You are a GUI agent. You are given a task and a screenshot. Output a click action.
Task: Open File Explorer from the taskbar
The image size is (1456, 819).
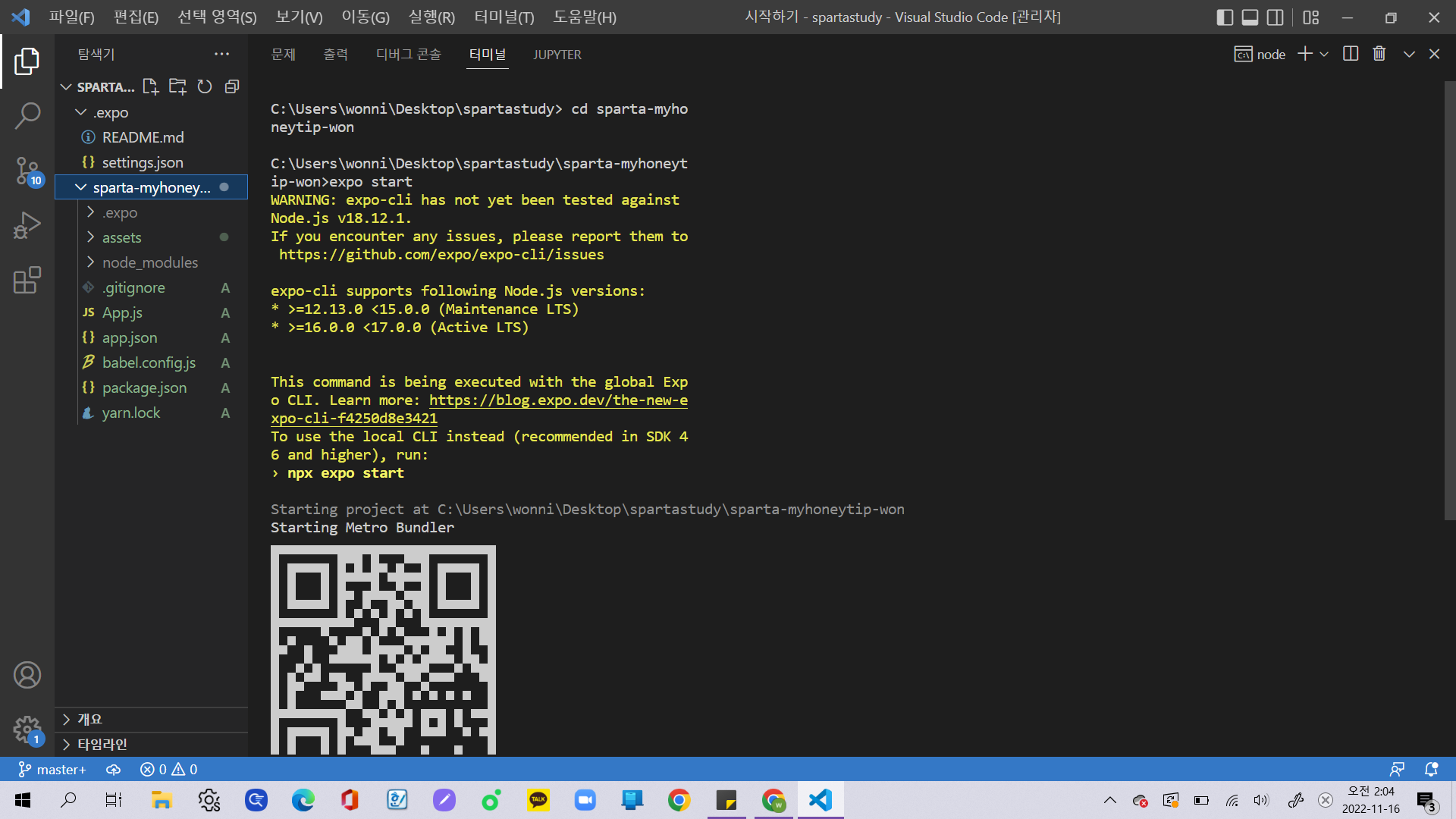(162, 800)
